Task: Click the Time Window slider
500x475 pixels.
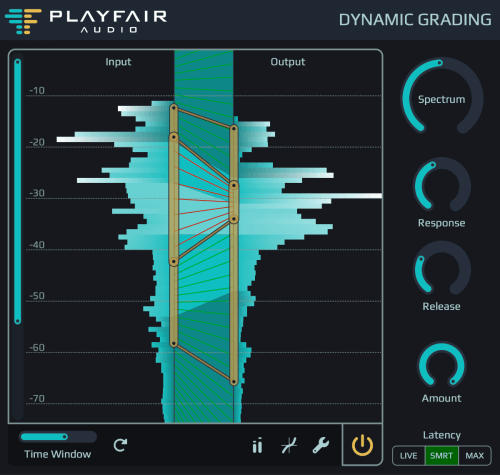Action: (x=58, y=437)
